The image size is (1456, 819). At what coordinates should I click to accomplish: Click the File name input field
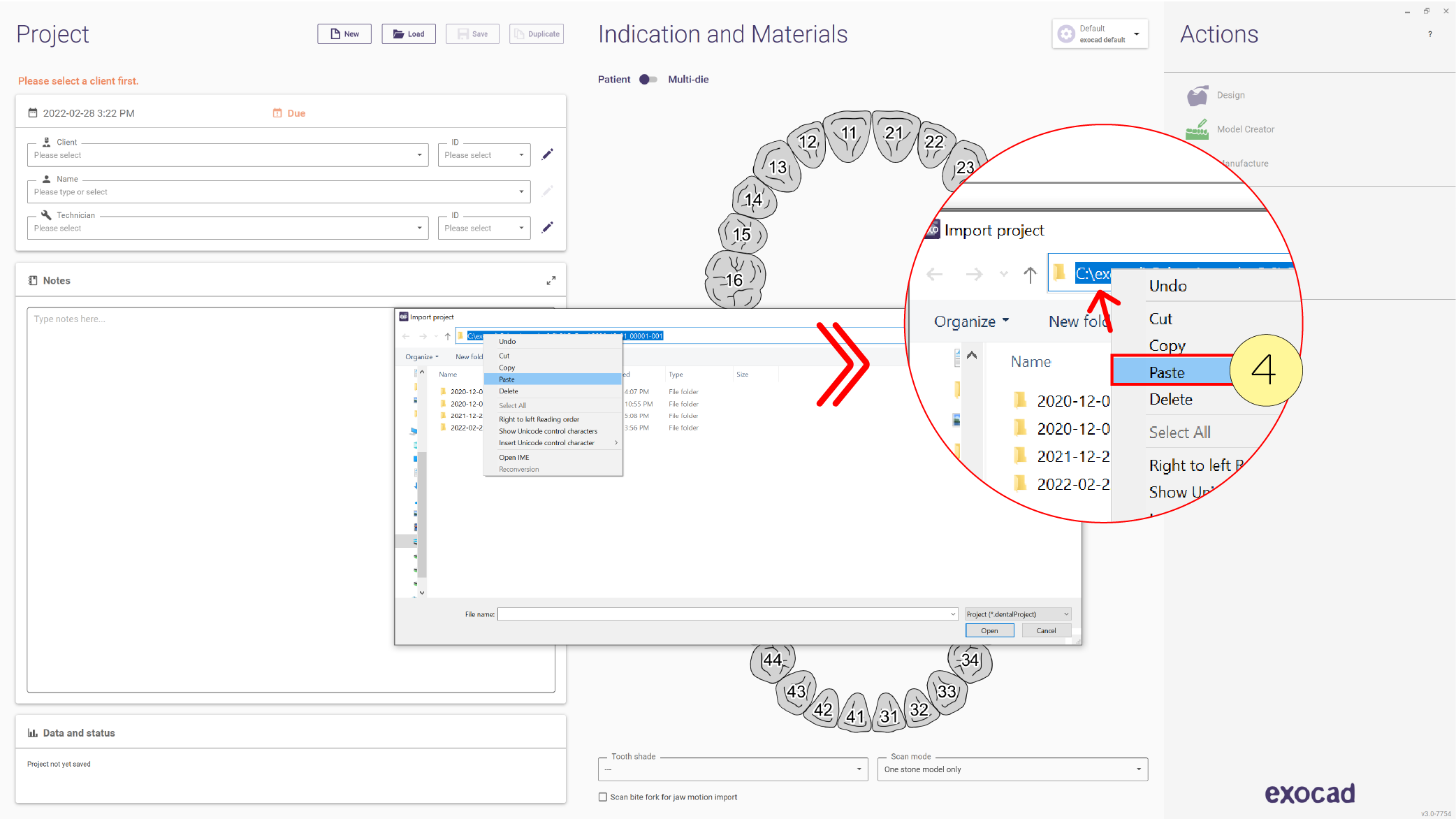(727, 614)
